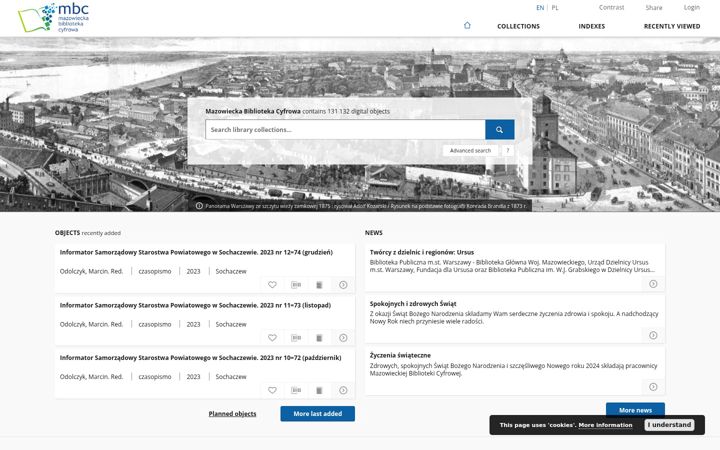Open Planned objects link
This screenshot has width=720, height=450.
(x=232, y=414)
